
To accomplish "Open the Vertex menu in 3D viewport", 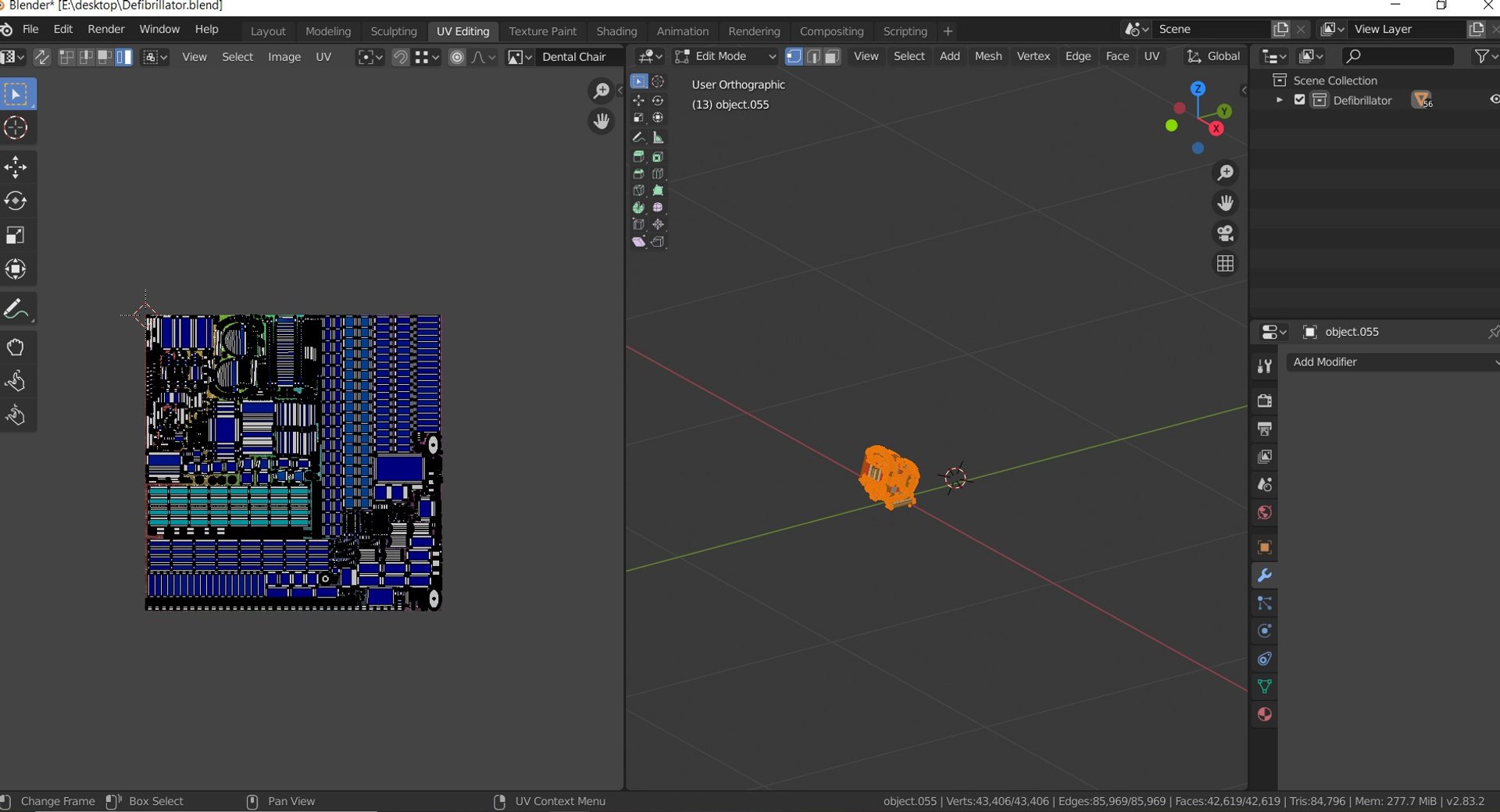I will point(1033,56).
